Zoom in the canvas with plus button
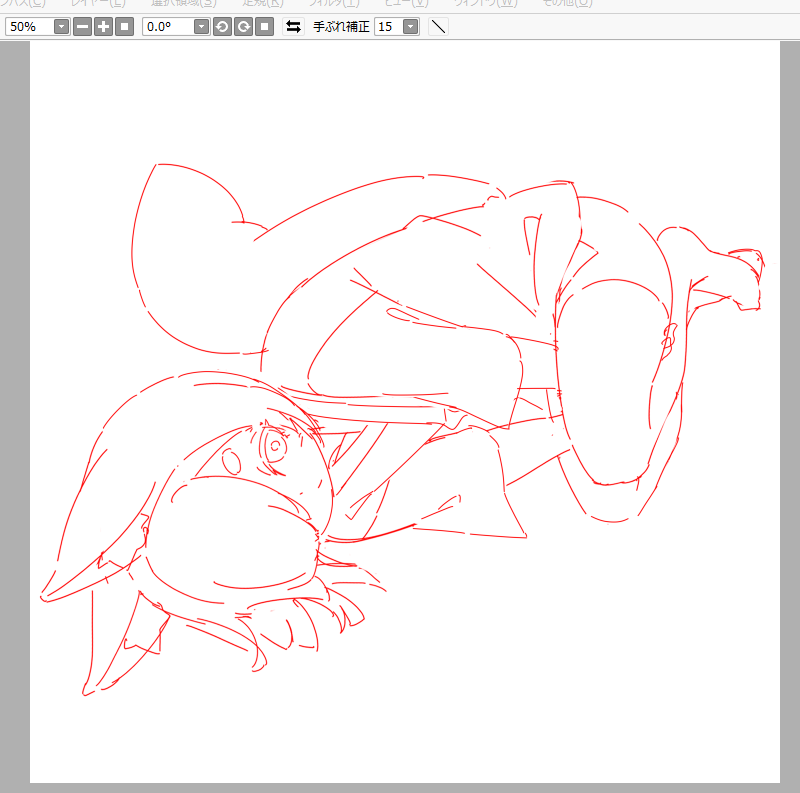 click(x=104, y=27)
